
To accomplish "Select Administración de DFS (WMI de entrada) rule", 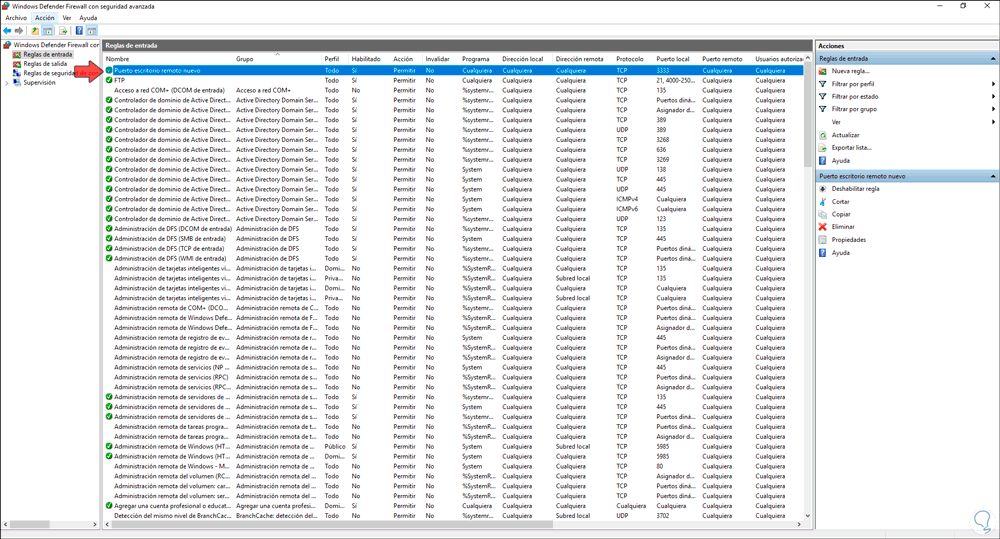I will coord(170,258).
